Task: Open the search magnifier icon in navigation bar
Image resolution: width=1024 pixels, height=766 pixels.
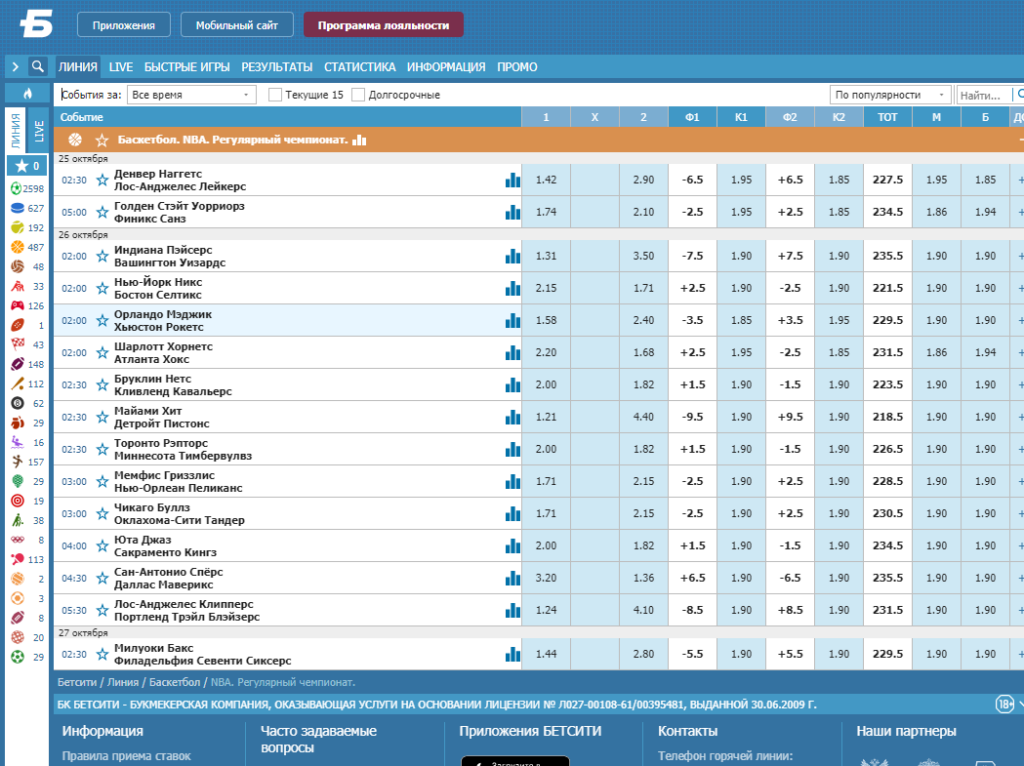Action: (38, 67)
